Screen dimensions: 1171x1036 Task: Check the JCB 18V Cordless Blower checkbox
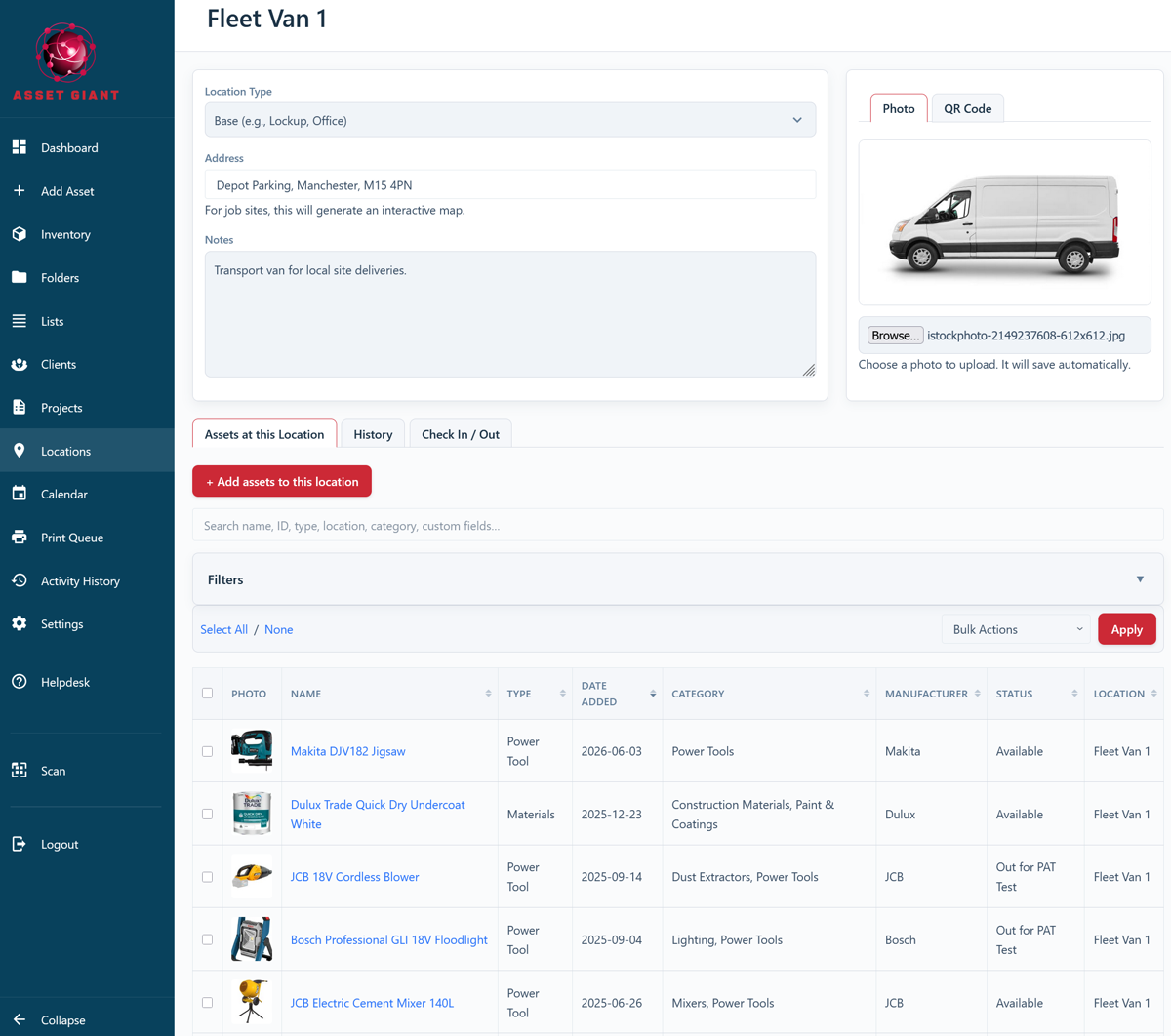(207, 877)
